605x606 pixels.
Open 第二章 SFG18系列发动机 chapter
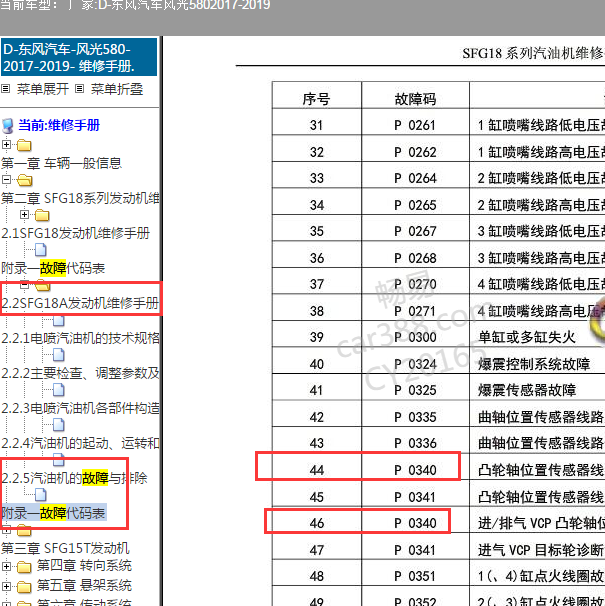tap(80, 198)
